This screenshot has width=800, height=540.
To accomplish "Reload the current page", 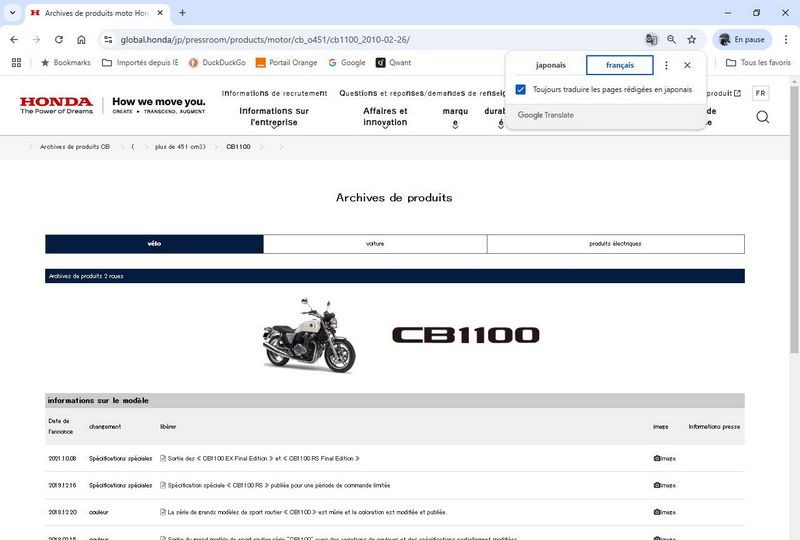I will [x=59, y=39].
